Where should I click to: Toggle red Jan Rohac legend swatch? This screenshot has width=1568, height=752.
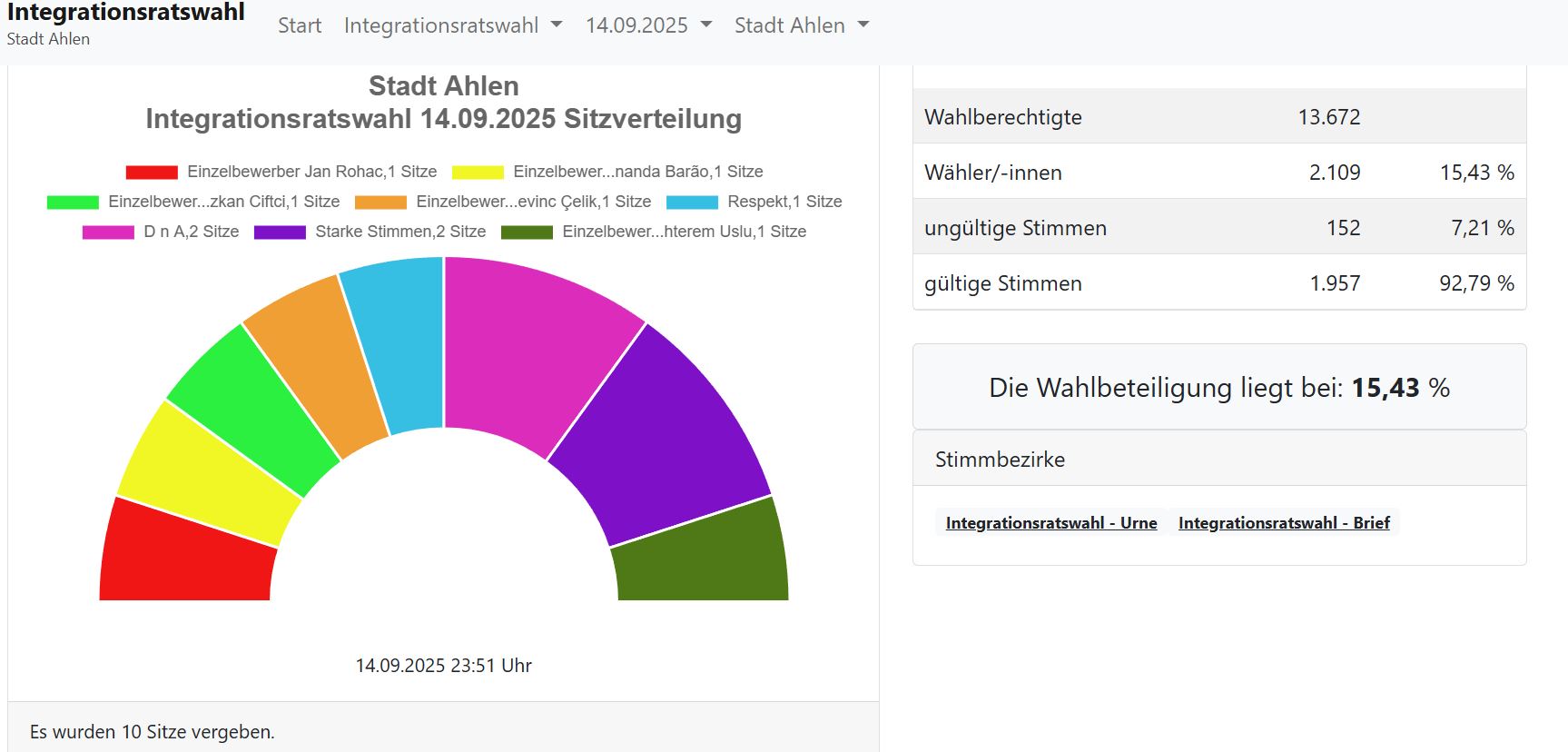pos(152,173)
